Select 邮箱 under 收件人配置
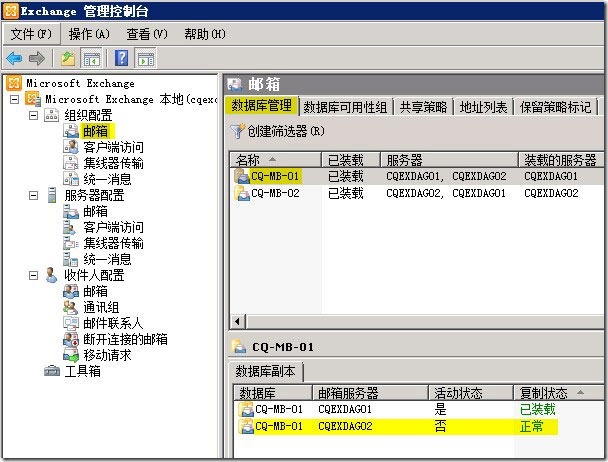Image resolution: width=608 pixels, height=462 pixels. click(x=95, y=291)
